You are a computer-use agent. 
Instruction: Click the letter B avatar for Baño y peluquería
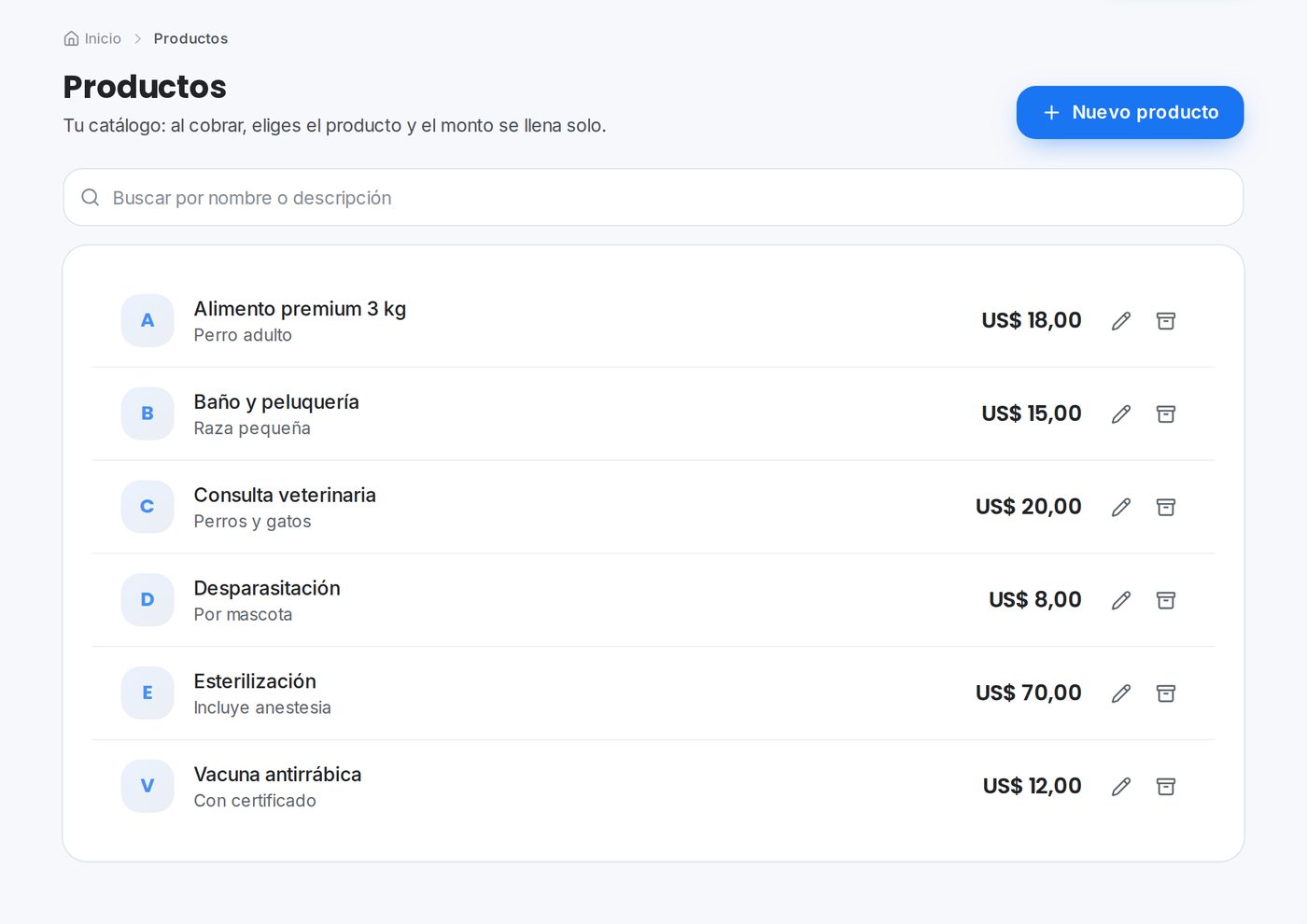click(148, 413)
